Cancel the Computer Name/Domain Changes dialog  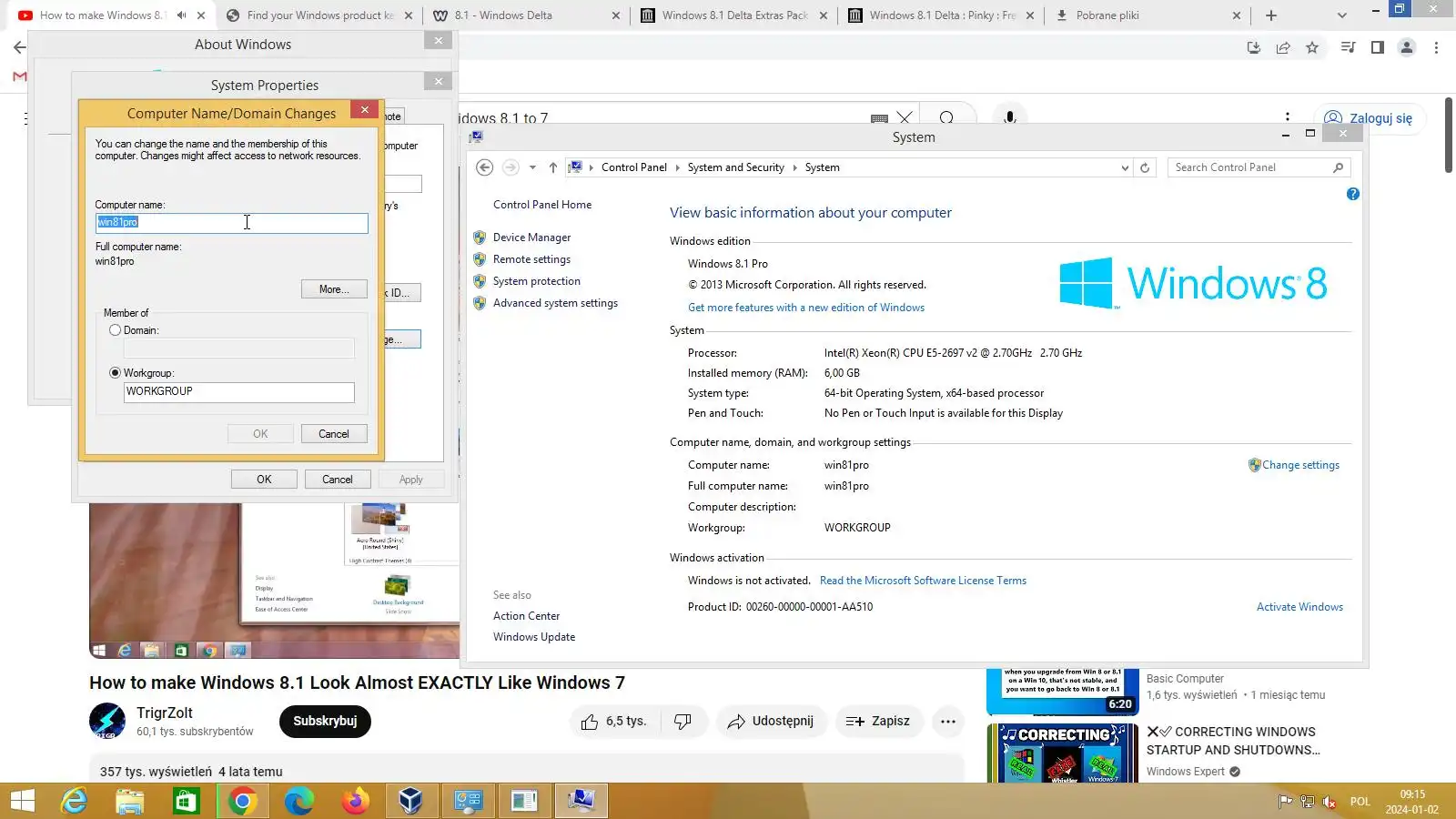coord(334,434)
